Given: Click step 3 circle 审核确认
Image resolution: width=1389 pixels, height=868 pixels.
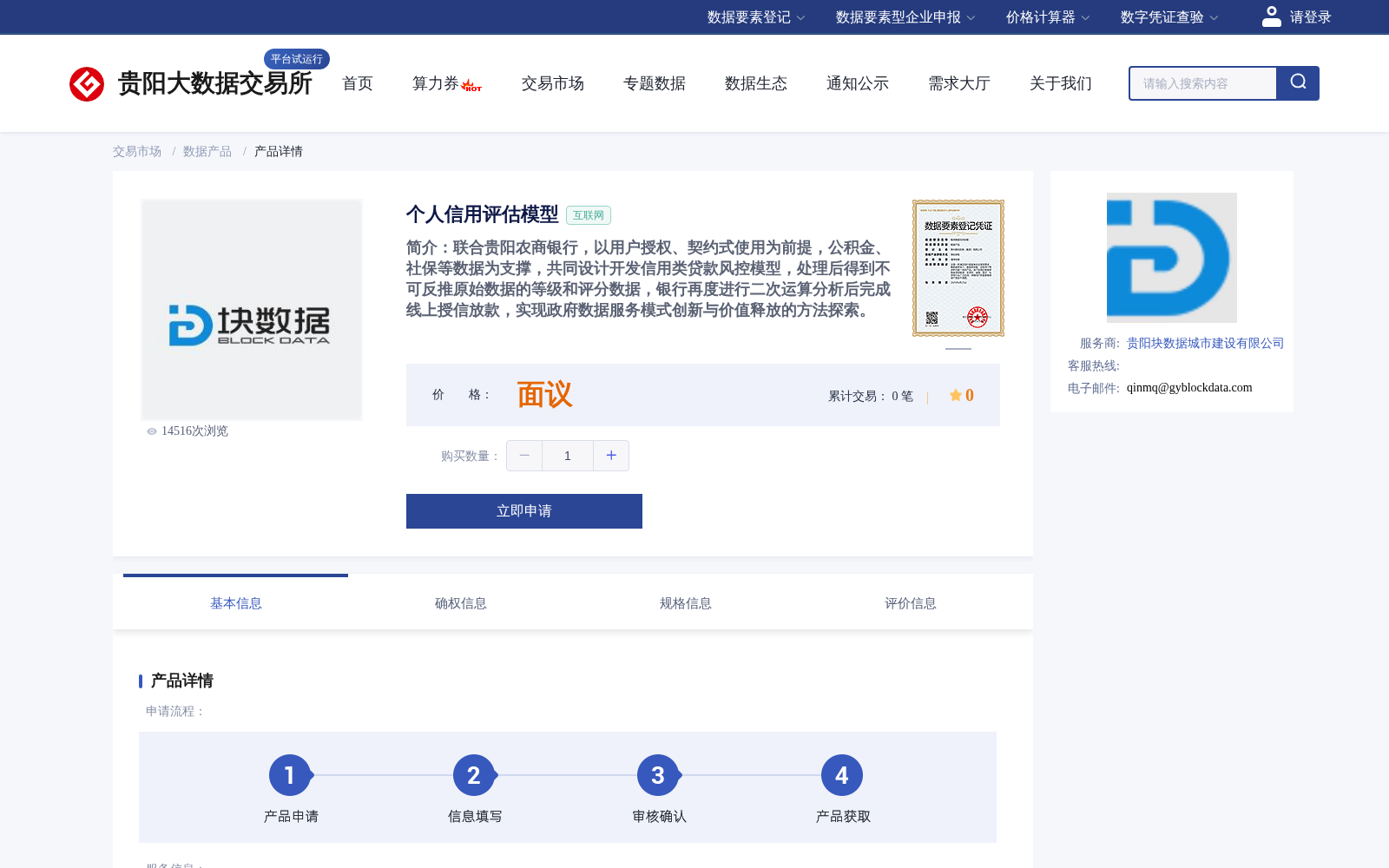Looking at the screenshot, I should click(658, 775).
